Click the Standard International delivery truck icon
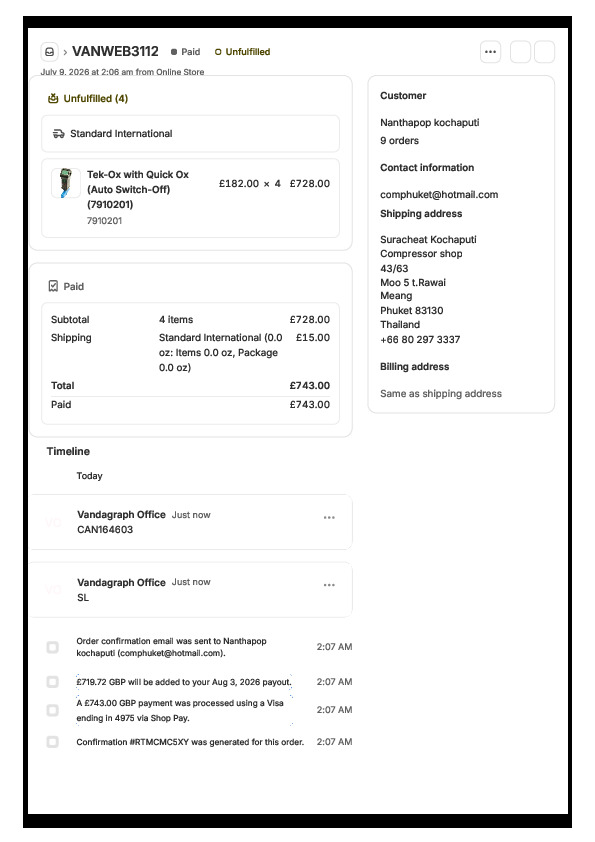The image size is (595, 842). point(59,134)
